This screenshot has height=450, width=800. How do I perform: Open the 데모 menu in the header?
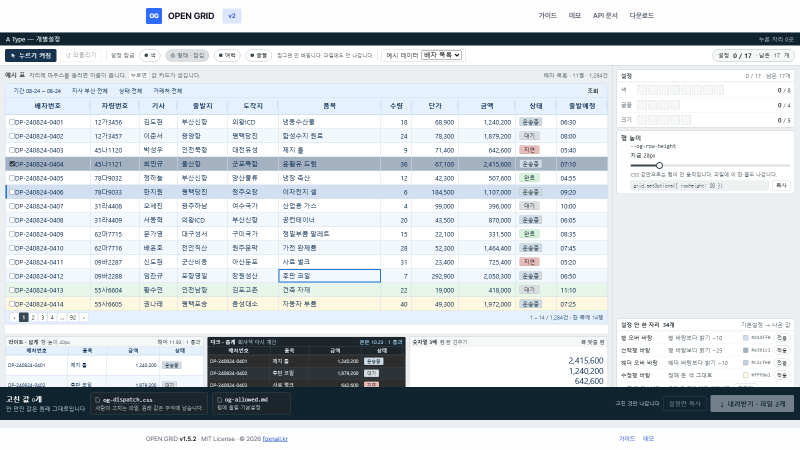coord(574,16)
